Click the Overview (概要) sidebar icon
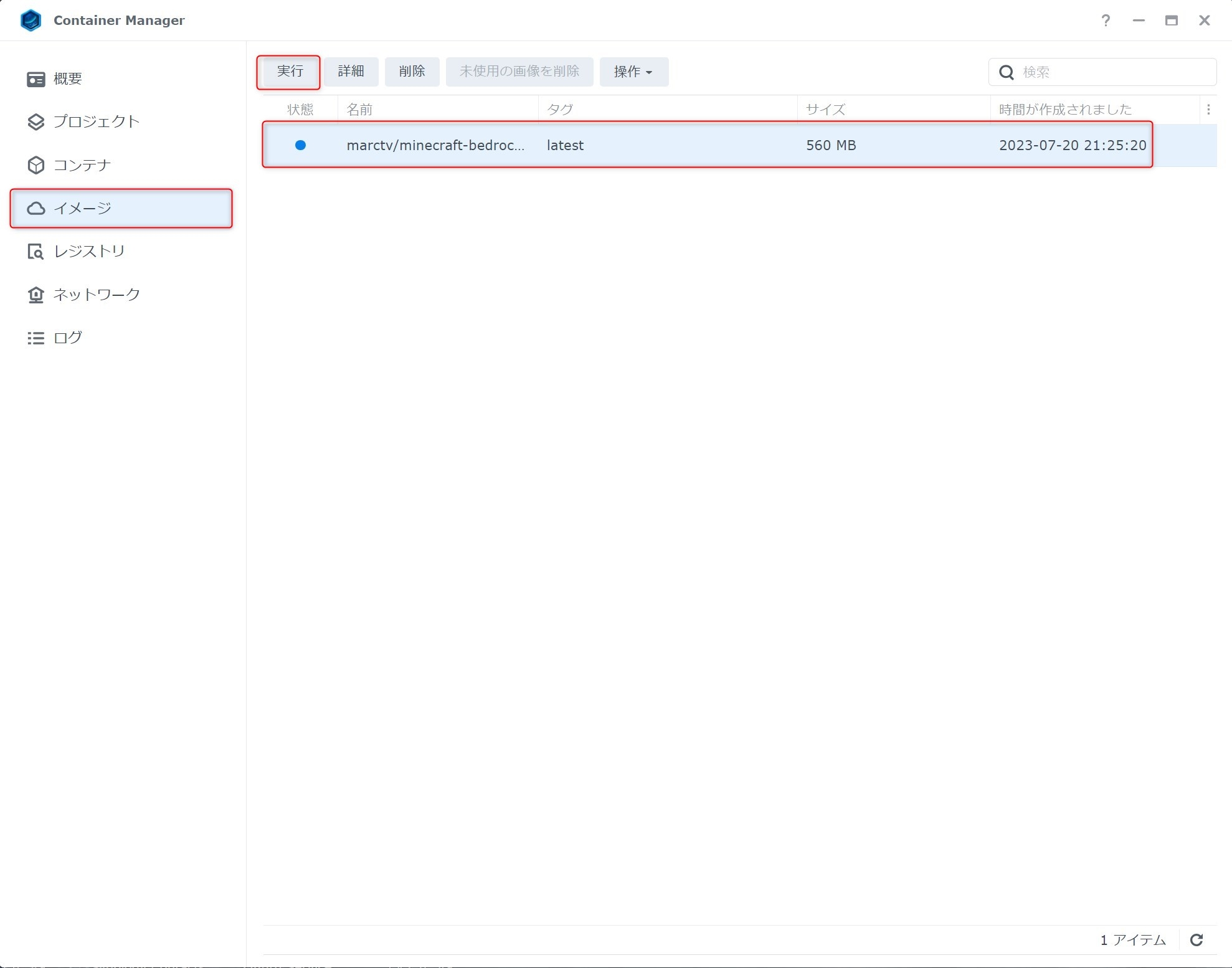 [x=36, y=79]
